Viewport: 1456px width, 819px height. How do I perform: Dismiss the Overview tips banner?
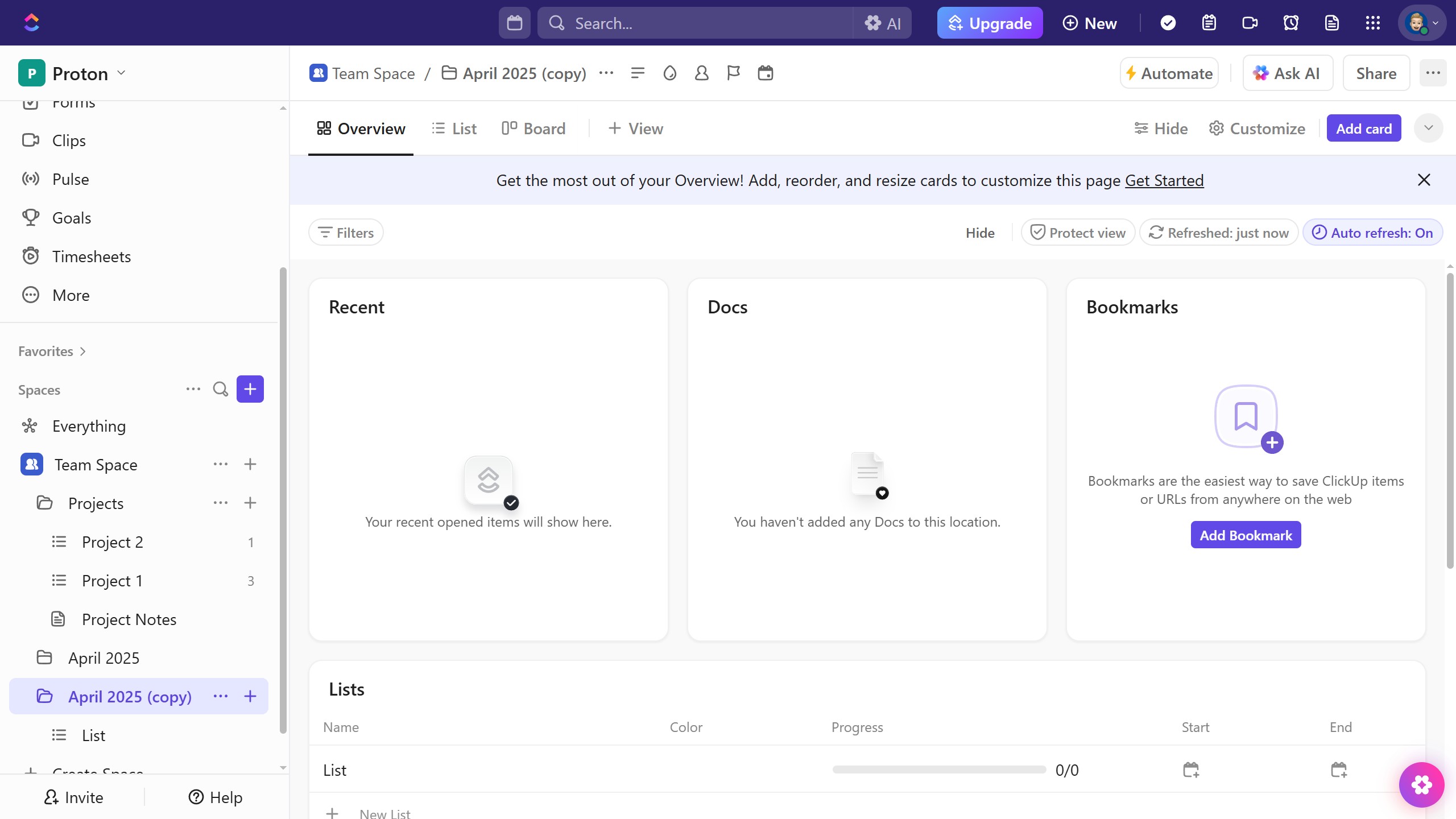[x=1424, y=180]
